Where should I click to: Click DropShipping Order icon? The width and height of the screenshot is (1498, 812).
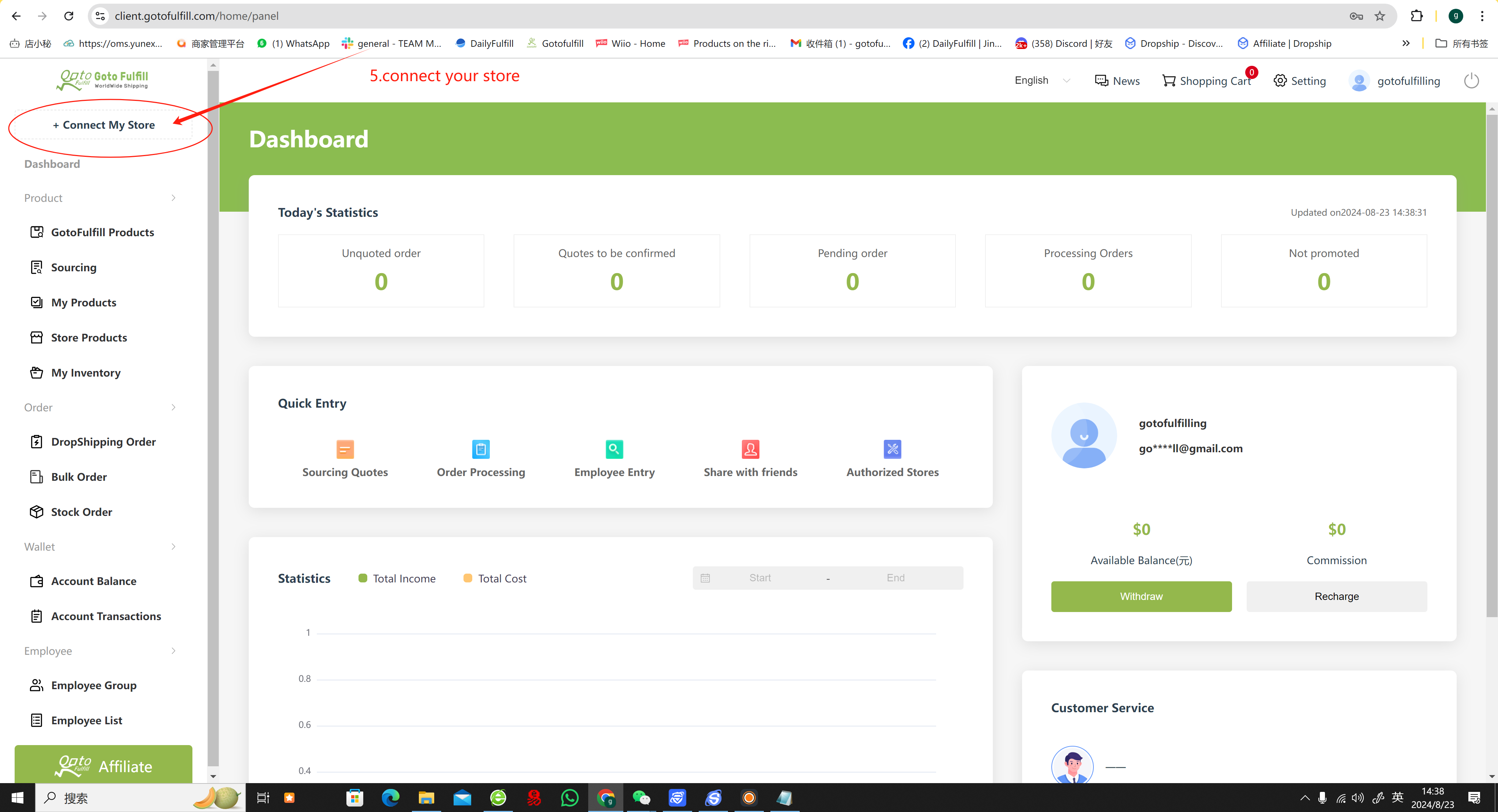37,442
